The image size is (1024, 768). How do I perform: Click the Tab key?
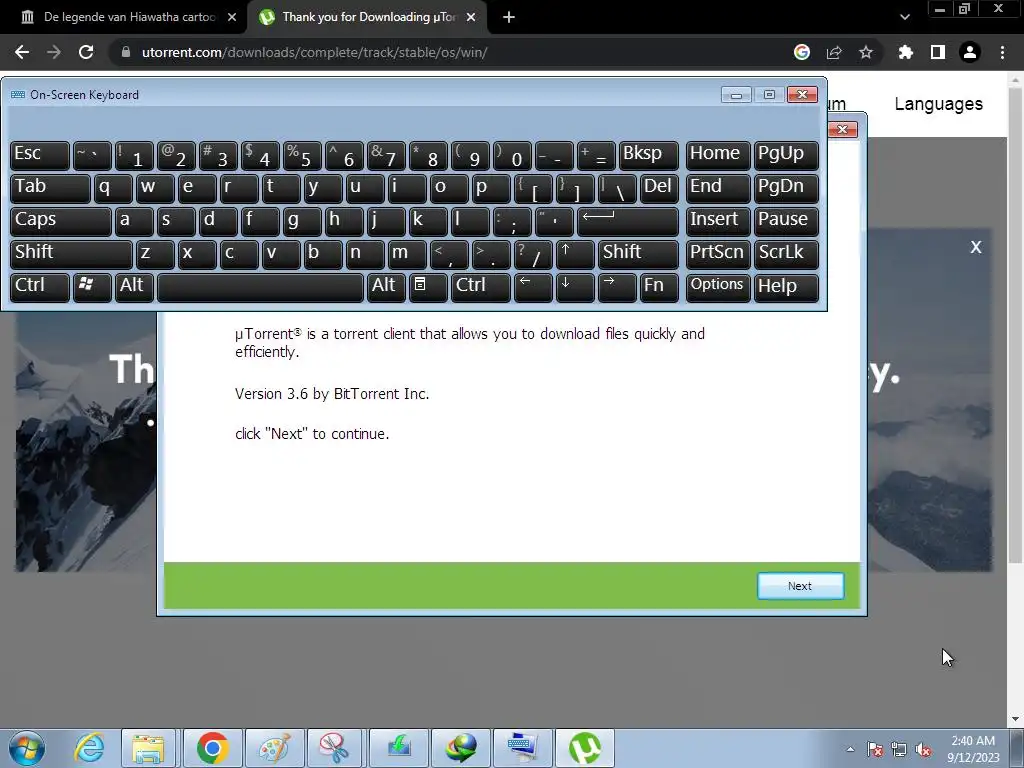[50, 188]
